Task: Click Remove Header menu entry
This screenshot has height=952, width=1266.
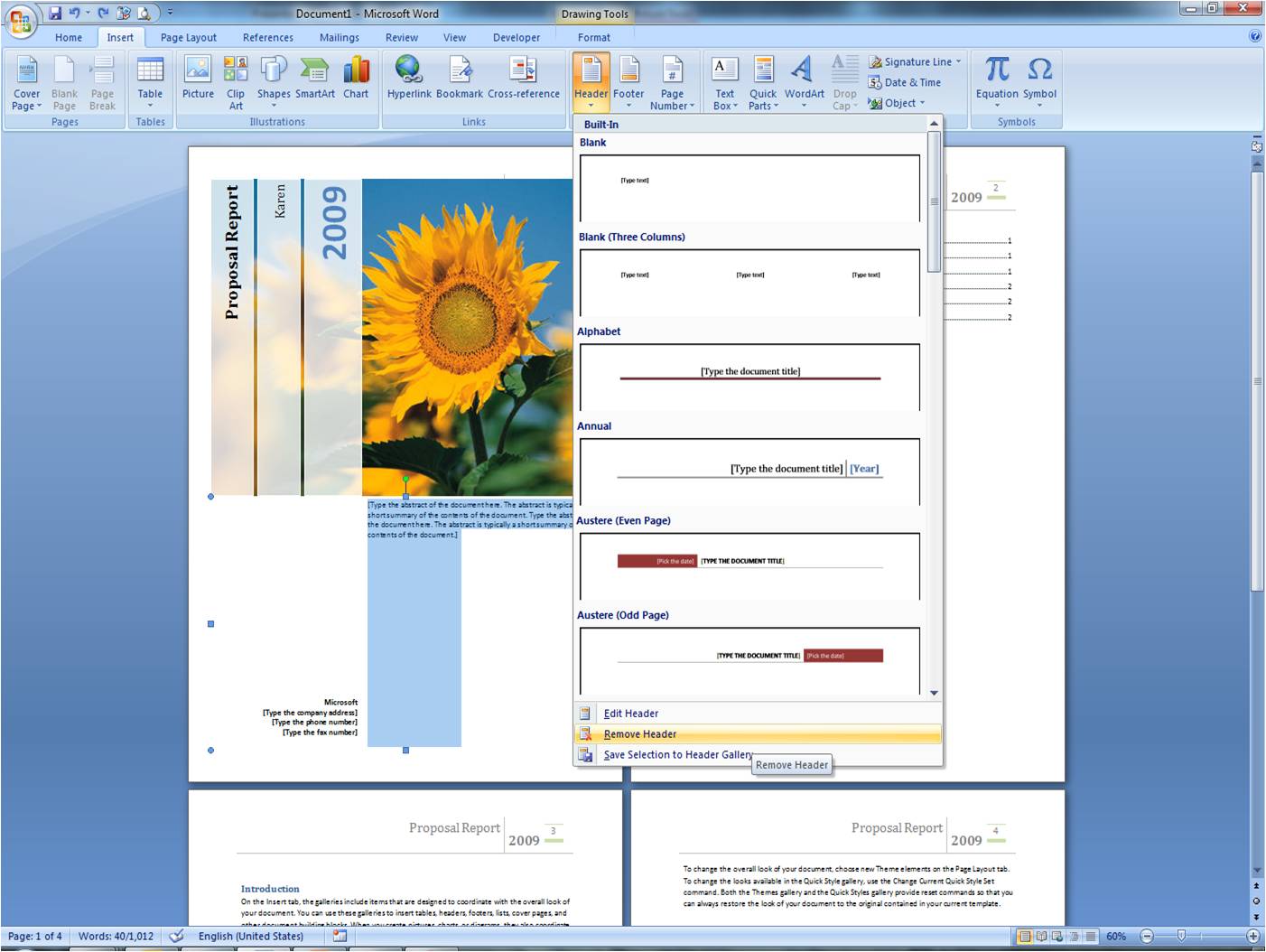Action: pyautogui.click(x=643, y=733)
